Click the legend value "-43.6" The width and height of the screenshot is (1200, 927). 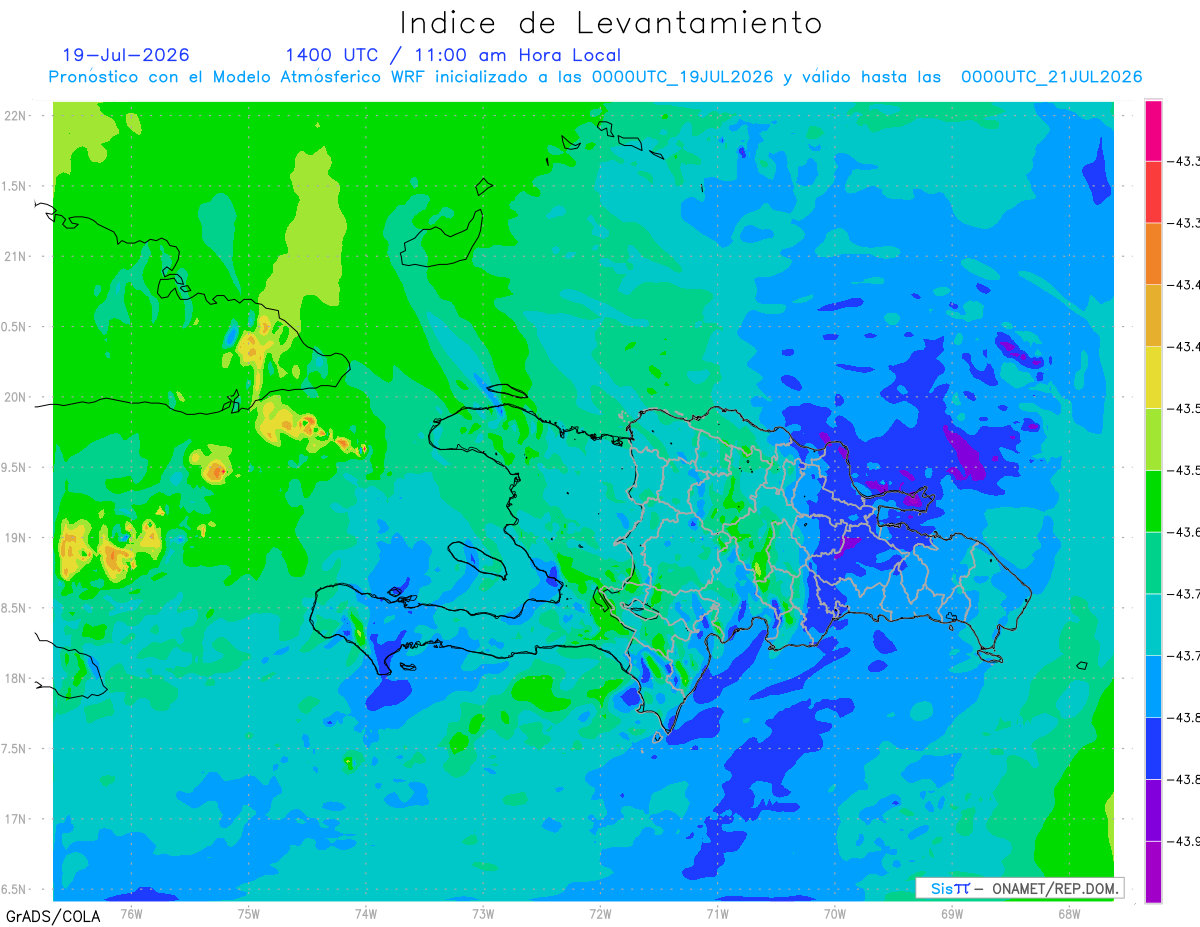(1186, 532)
